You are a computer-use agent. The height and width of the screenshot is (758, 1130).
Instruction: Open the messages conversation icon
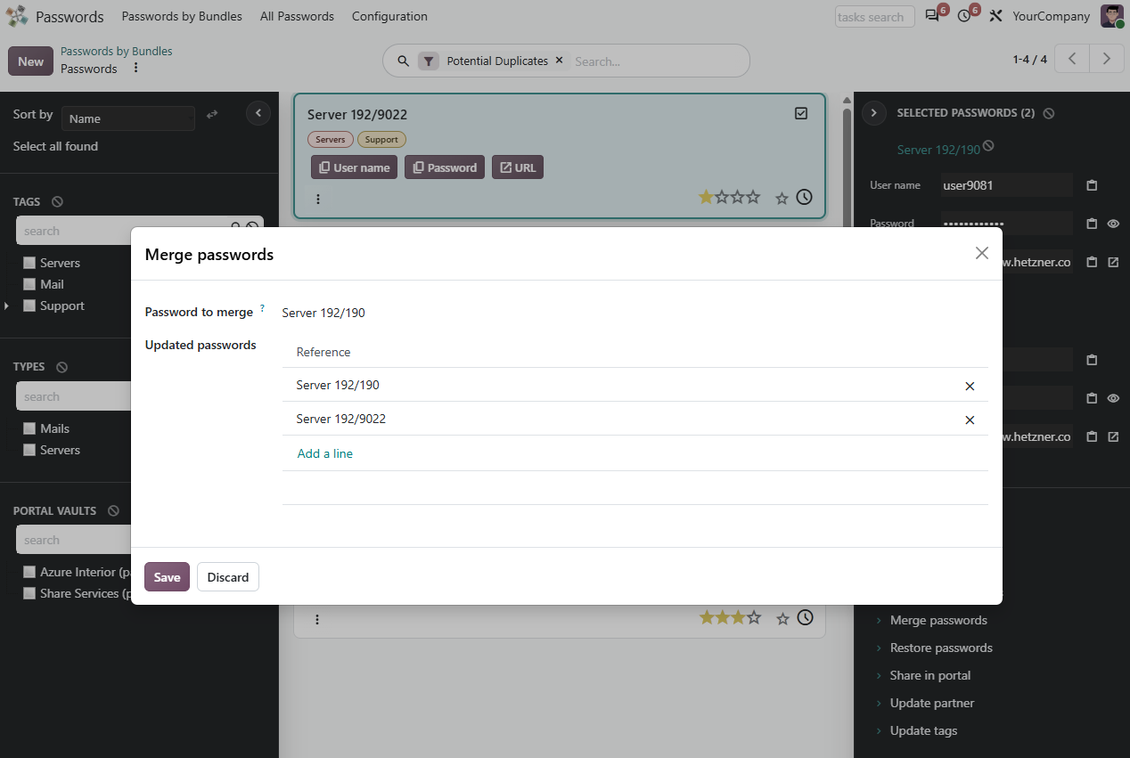[932, 16]
